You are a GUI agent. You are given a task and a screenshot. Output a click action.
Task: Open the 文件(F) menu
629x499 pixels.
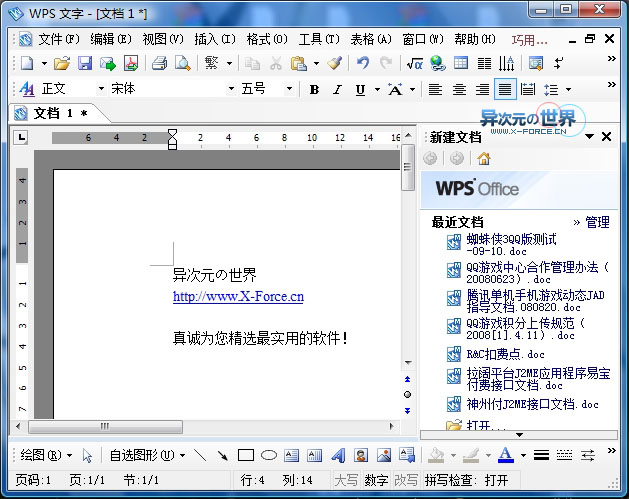pos(59,39)
